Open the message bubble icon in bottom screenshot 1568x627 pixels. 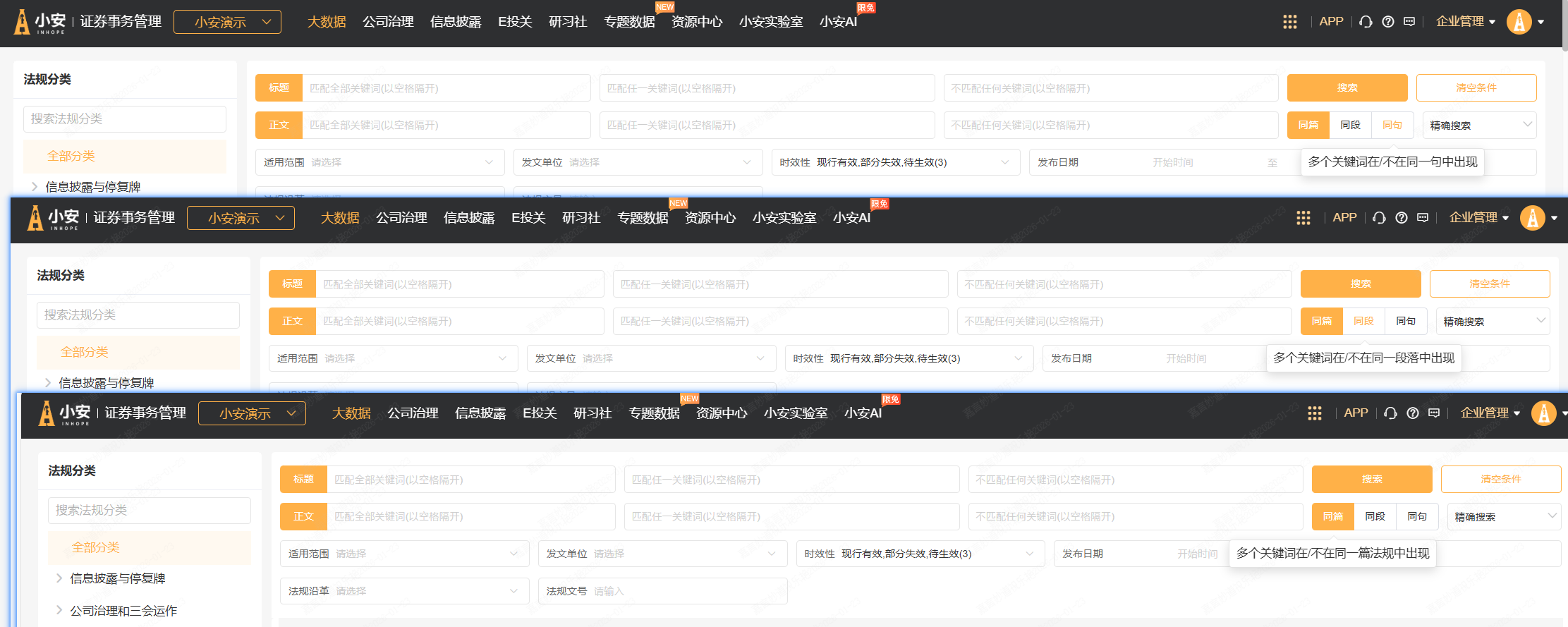coord(1434,413)
